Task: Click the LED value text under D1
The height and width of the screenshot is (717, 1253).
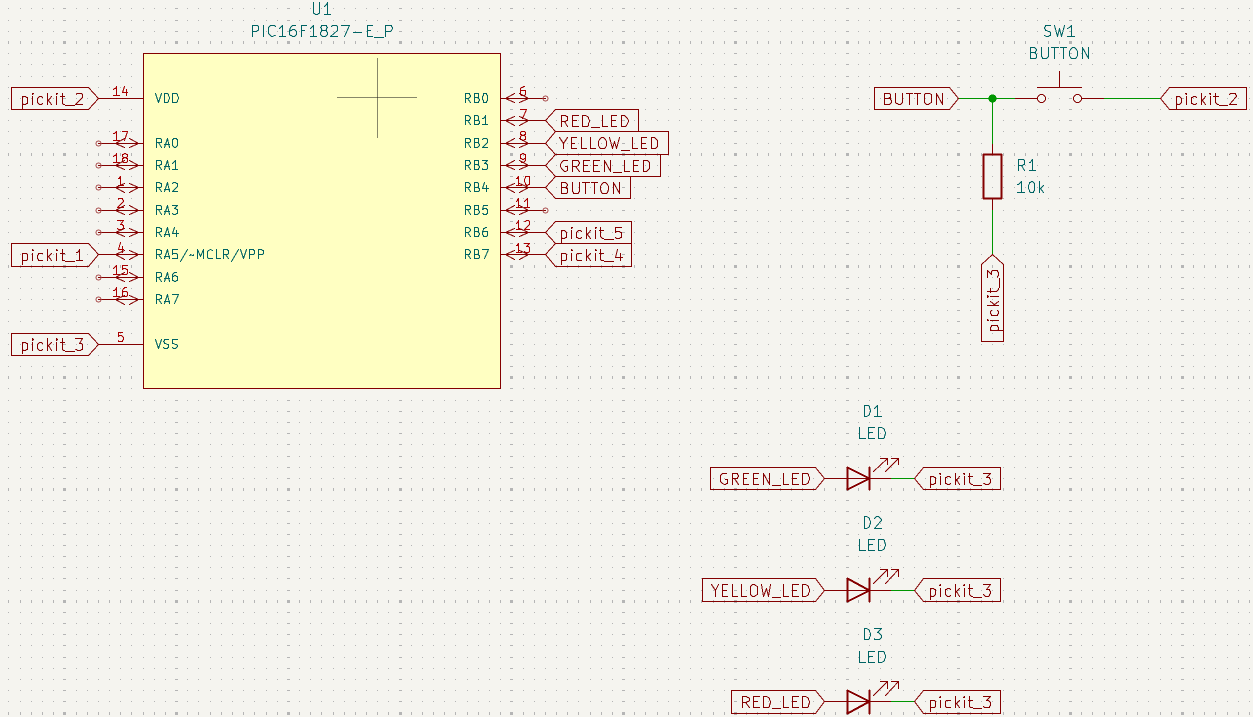Action: pos(872,434)
